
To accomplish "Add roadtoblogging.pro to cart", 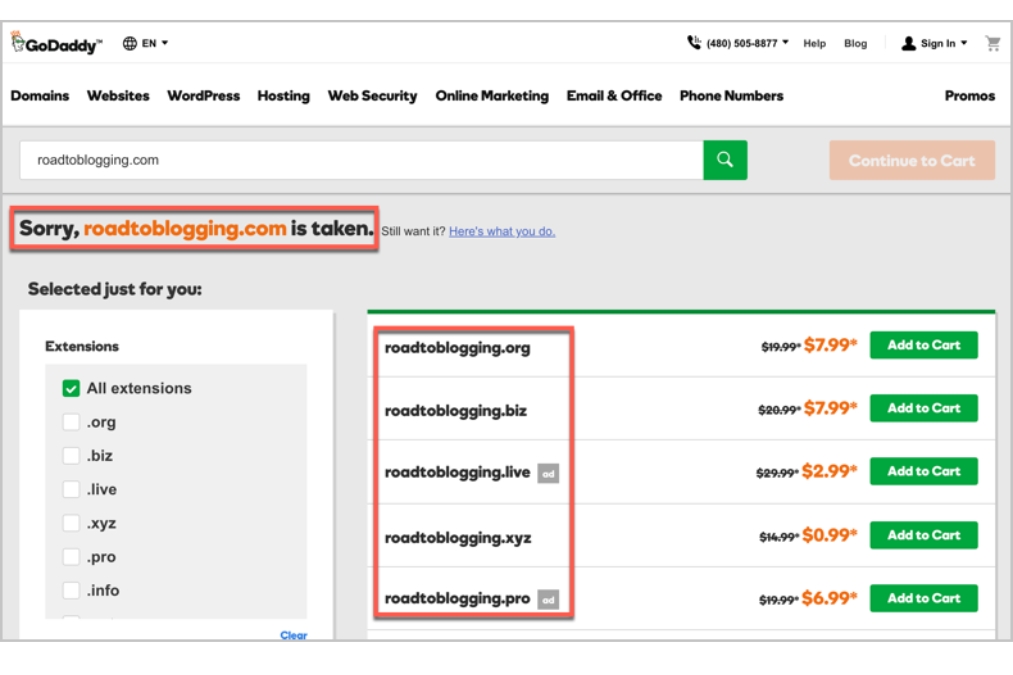I will click(924, 599).
